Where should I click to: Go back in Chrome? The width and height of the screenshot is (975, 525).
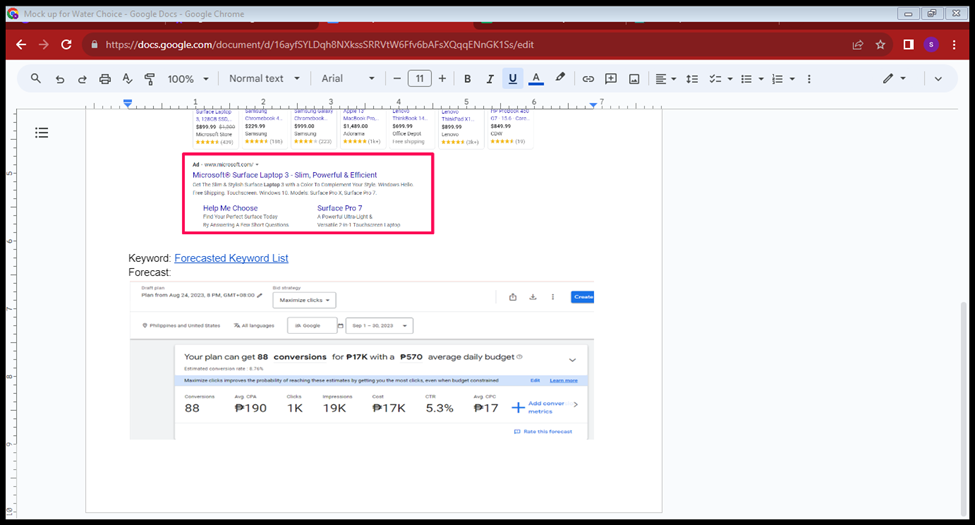[x=21, y=45]
